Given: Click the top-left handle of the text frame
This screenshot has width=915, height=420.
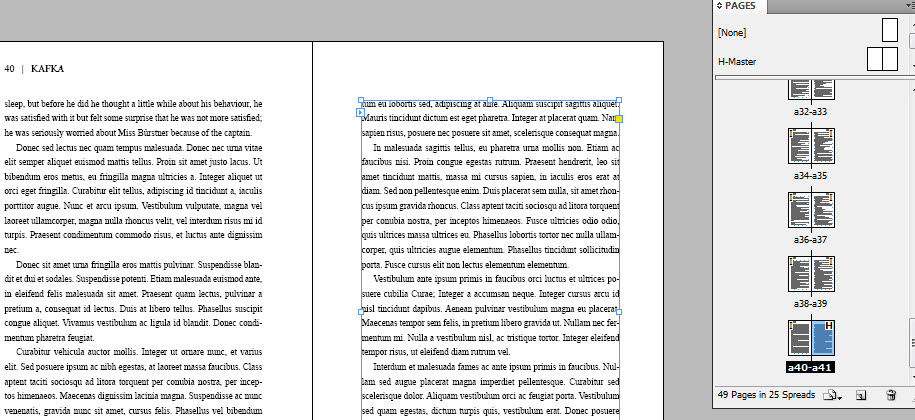Looking at the screenshot, I should [x=360, y=101].
